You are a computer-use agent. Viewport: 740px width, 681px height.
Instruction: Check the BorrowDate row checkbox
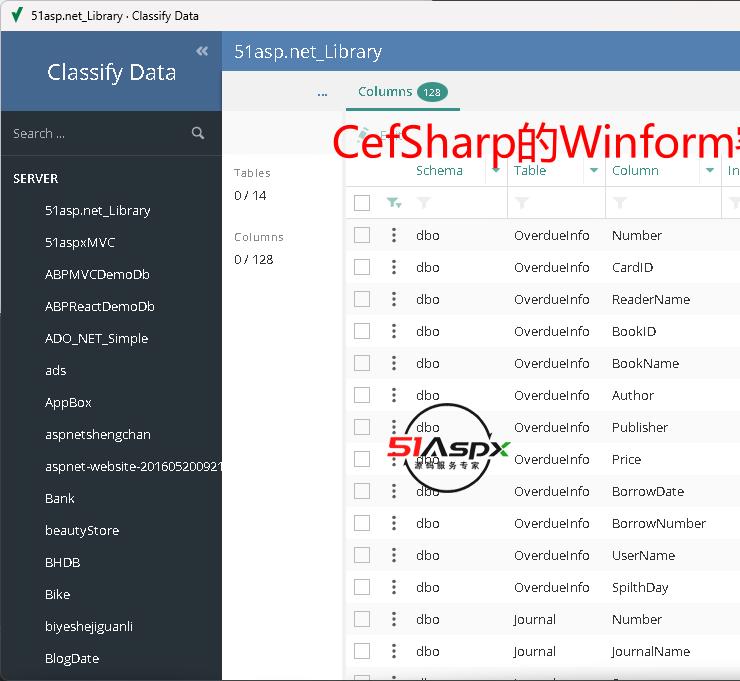(x=362, y=491)
